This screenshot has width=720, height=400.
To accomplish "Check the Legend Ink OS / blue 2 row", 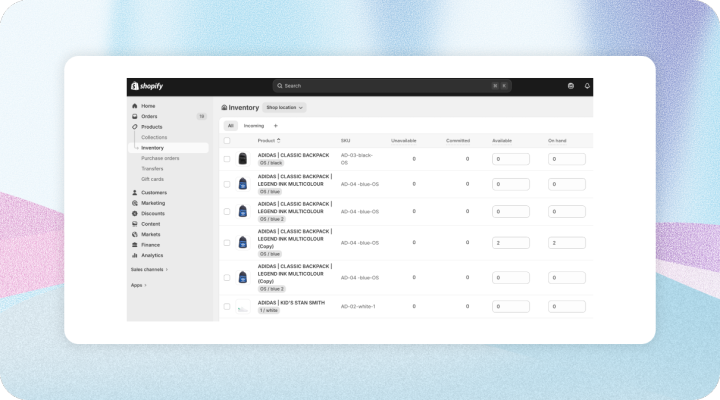I will coord(227,212).
